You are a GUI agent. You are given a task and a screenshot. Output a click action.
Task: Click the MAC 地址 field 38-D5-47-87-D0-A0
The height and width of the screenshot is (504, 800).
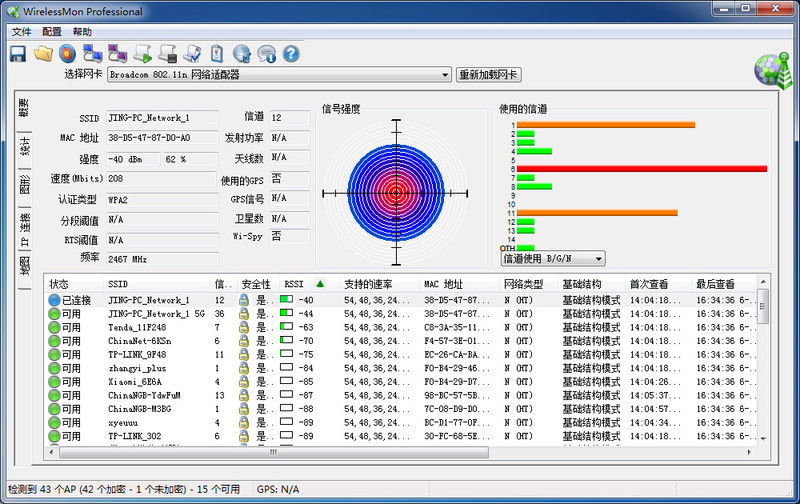point(162,138)
